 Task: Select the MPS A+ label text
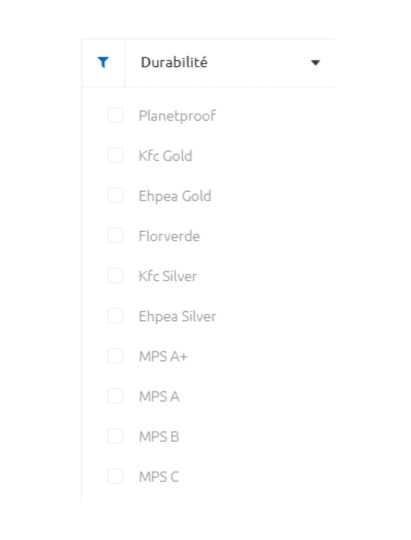click(x=163, y=356)
